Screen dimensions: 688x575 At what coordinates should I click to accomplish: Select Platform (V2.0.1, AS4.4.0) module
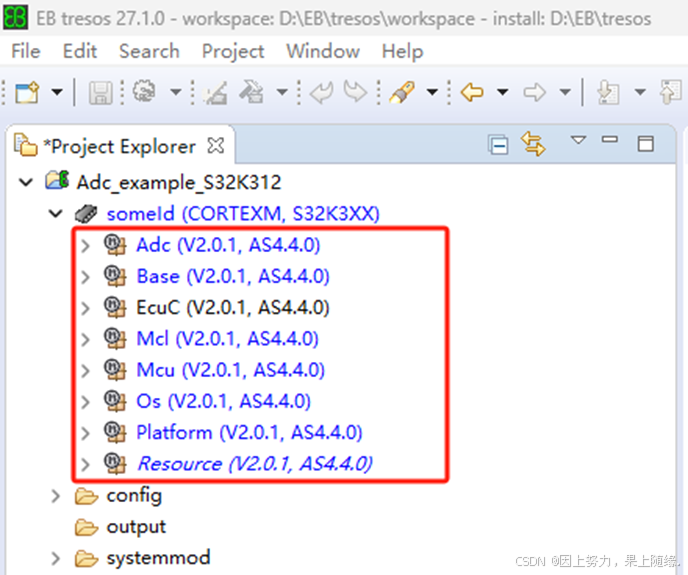click(249, 433)
